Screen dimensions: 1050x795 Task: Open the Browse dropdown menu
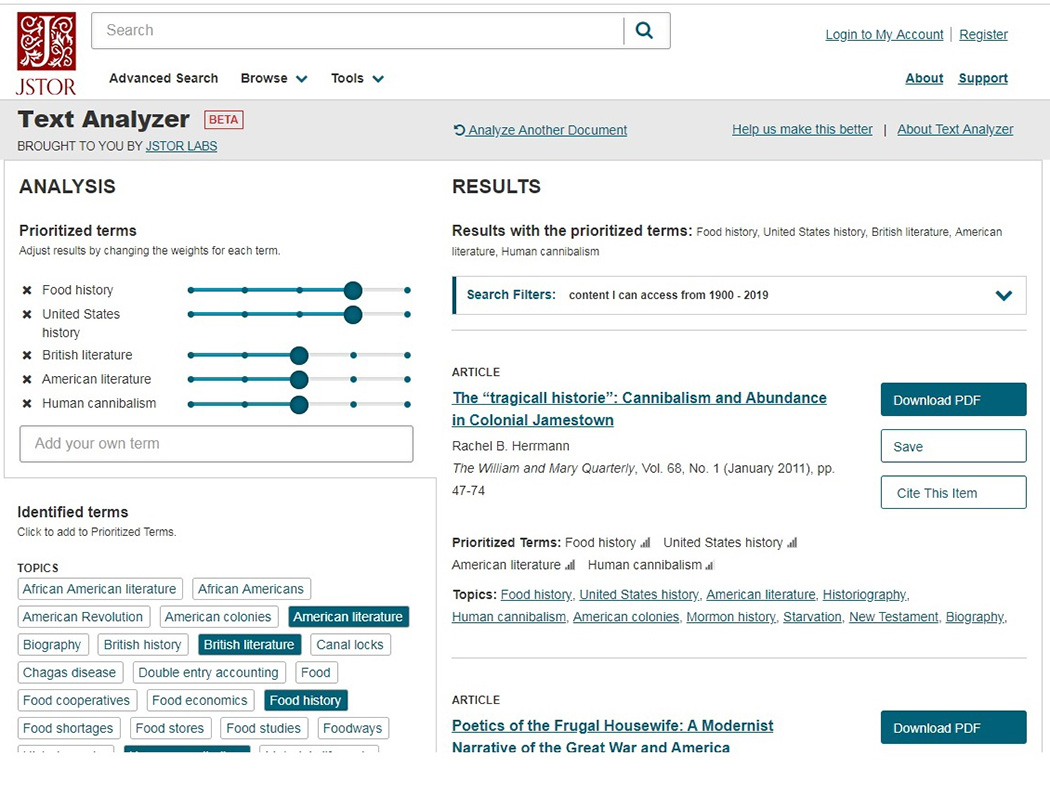click(274, 78)
